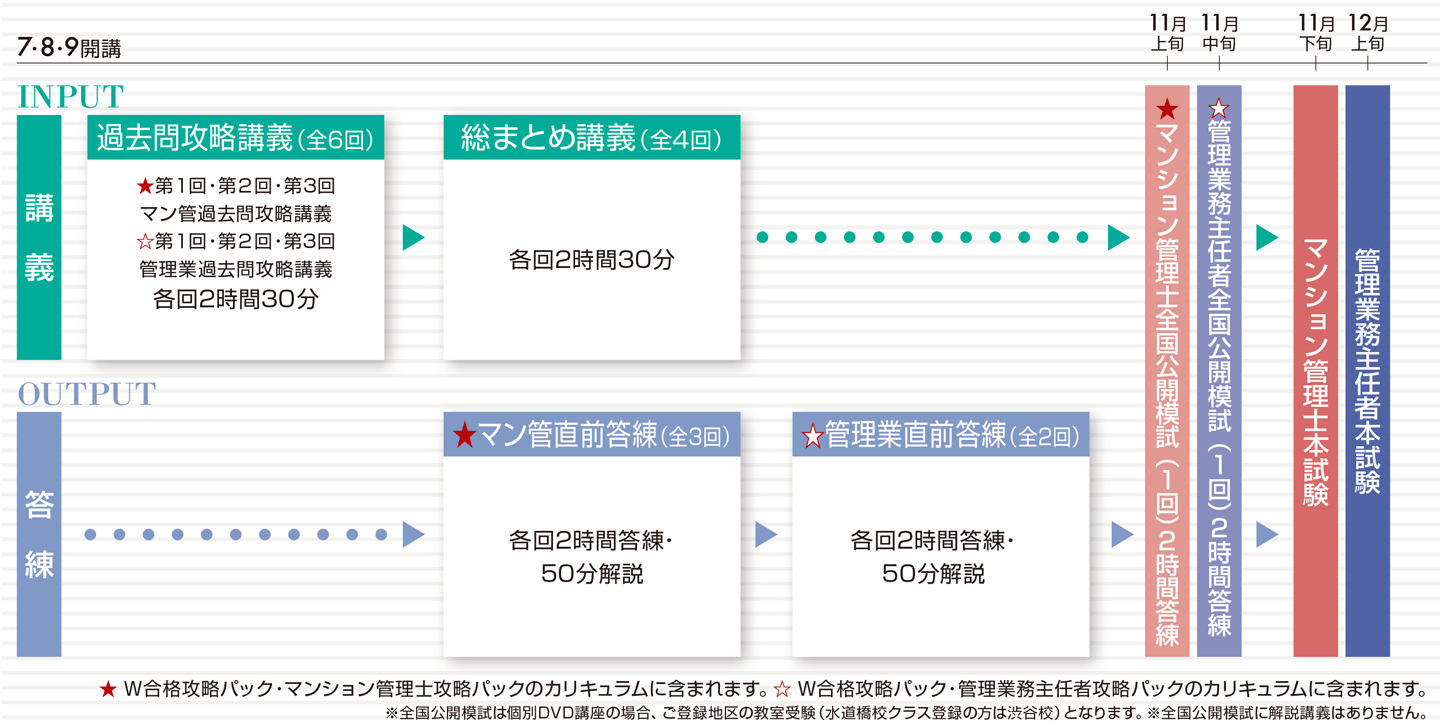Select the 12月上旬 timeline marker
1440x724 pixels.
[1367, 34]
